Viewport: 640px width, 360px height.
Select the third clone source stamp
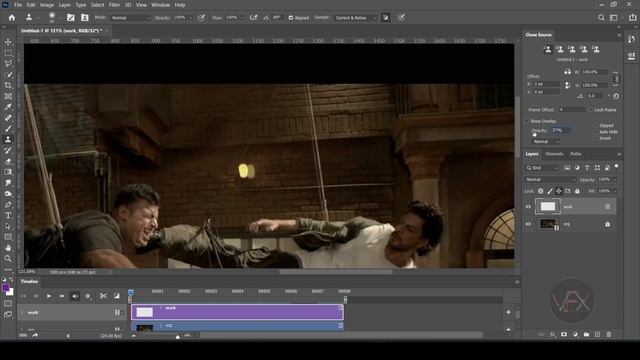coord(572,49)
